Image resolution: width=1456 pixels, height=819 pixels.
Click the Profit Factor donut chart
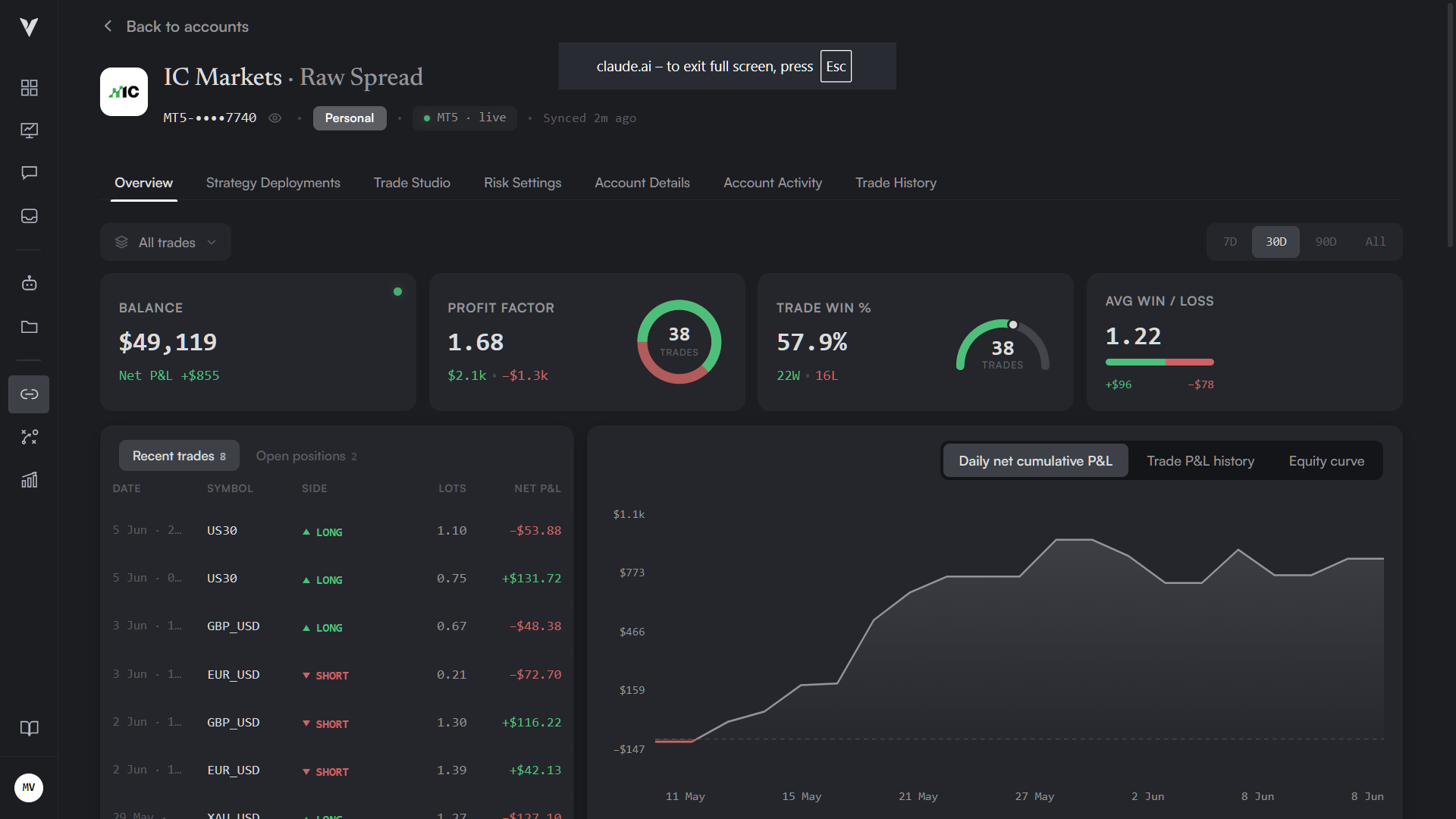click(x=679, y=342)
